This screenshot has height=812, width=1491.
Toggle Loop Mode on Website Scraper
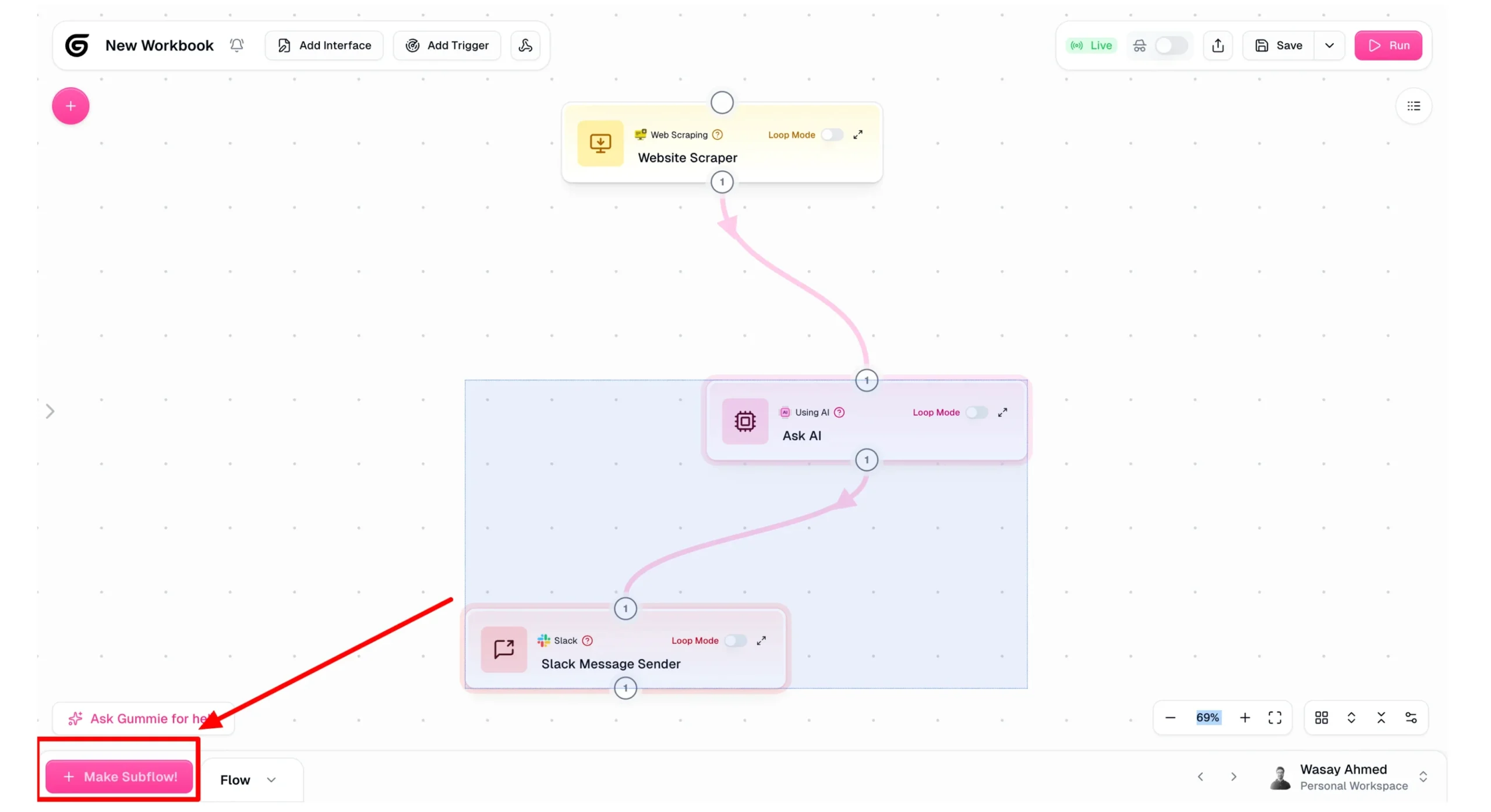[832, 134]
